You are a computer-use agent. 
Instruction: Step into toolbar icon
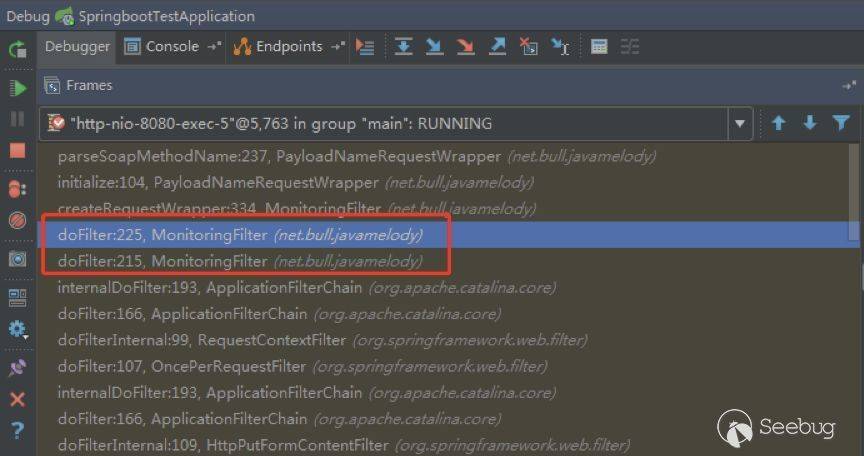point(434,47)
